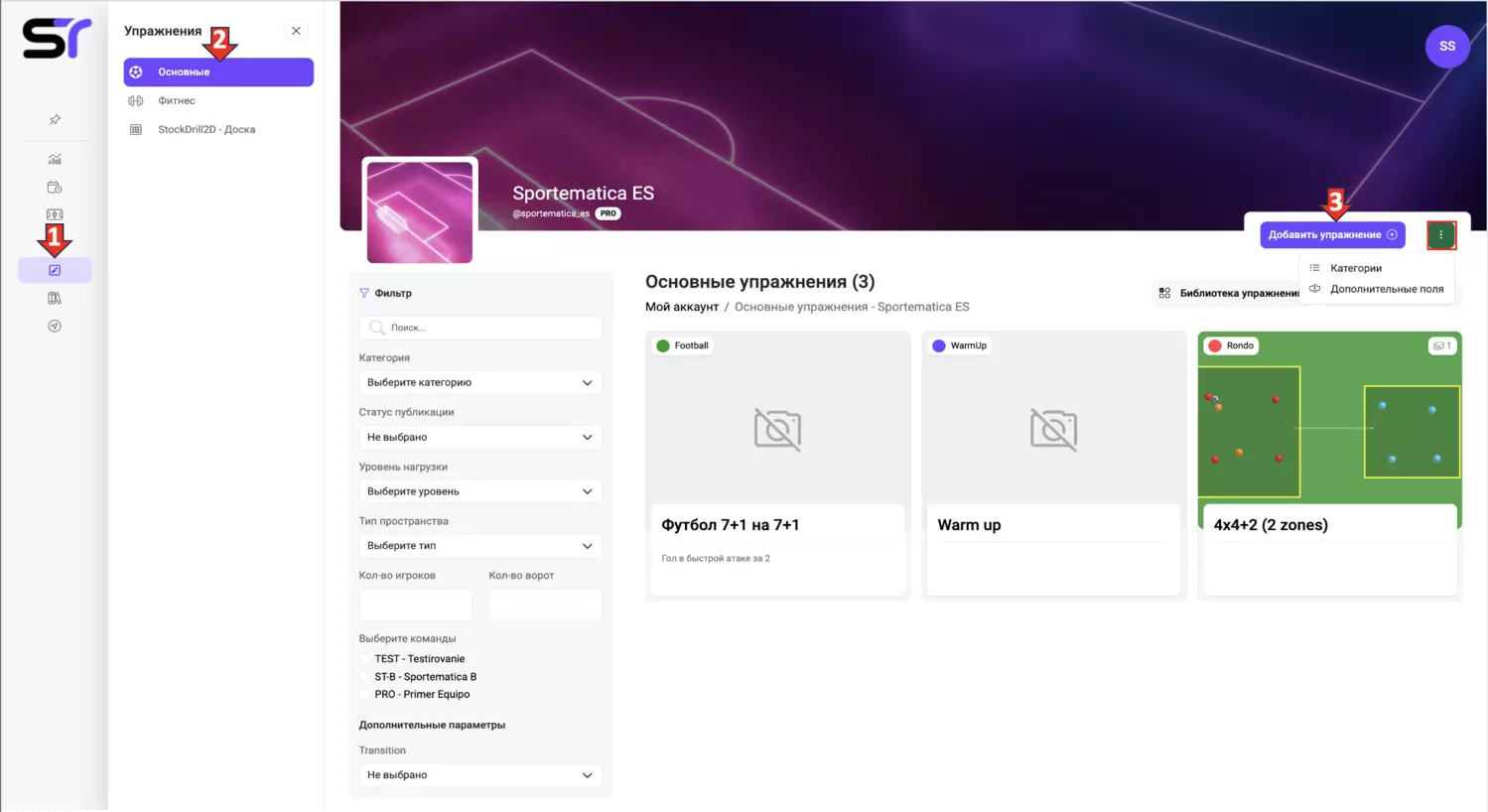Expand the Transition dropdown
Screen dimensions: 1488x812
tap(480, 775)
